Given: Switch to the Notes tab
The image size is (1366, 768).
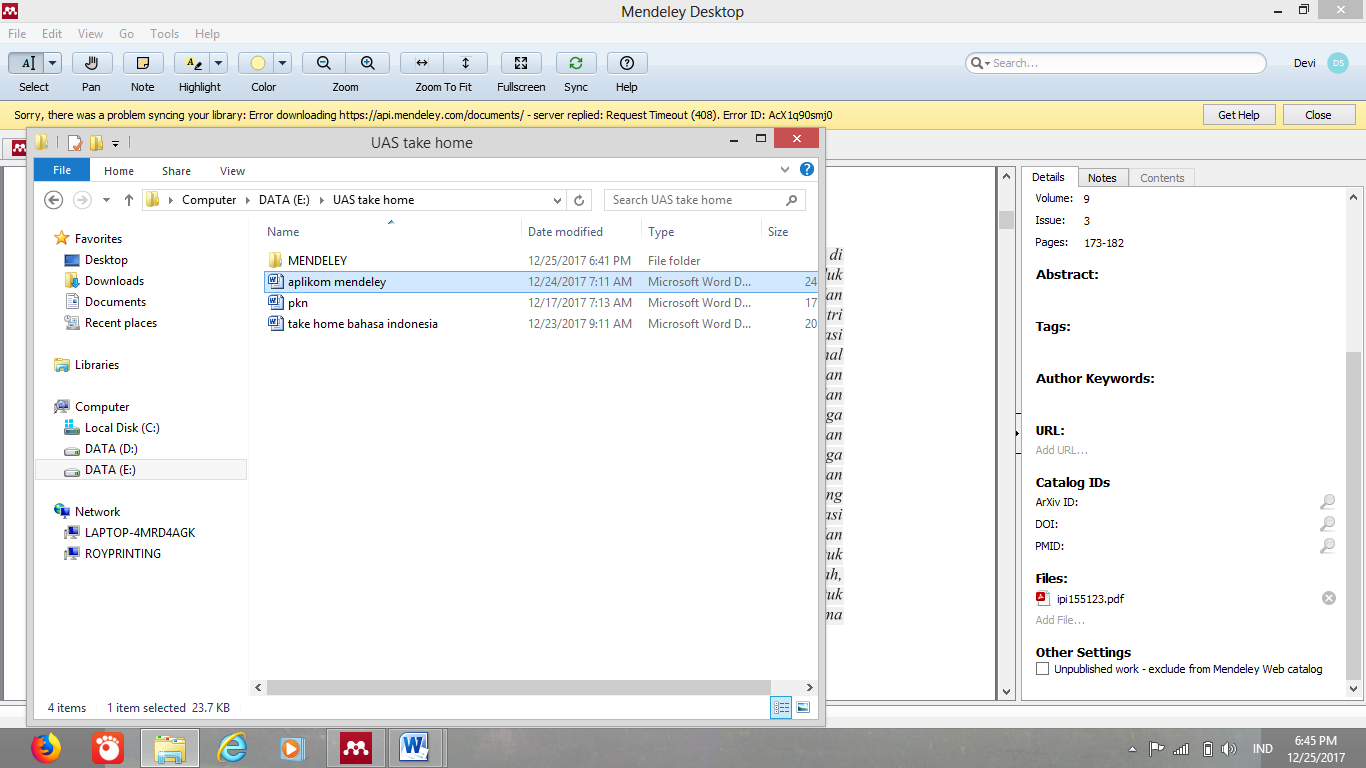Looking at the screenshot, I should (1102, 178).
